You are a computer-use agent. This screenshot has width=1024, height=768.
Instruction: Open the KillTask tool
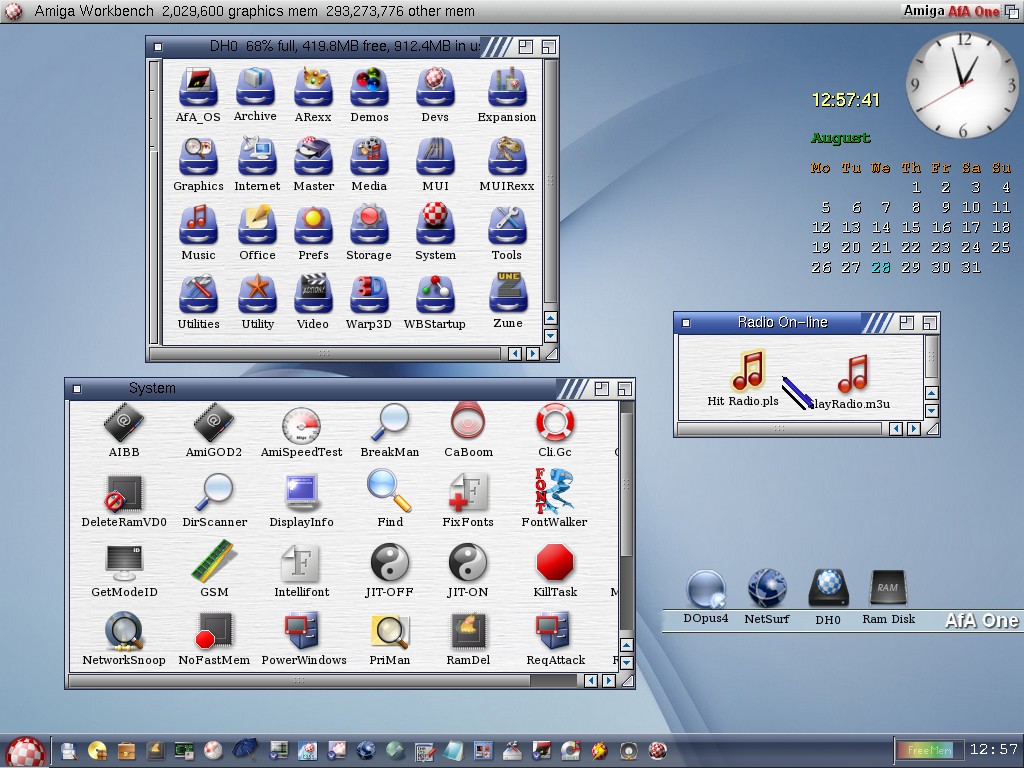click(x=555, y=565)
